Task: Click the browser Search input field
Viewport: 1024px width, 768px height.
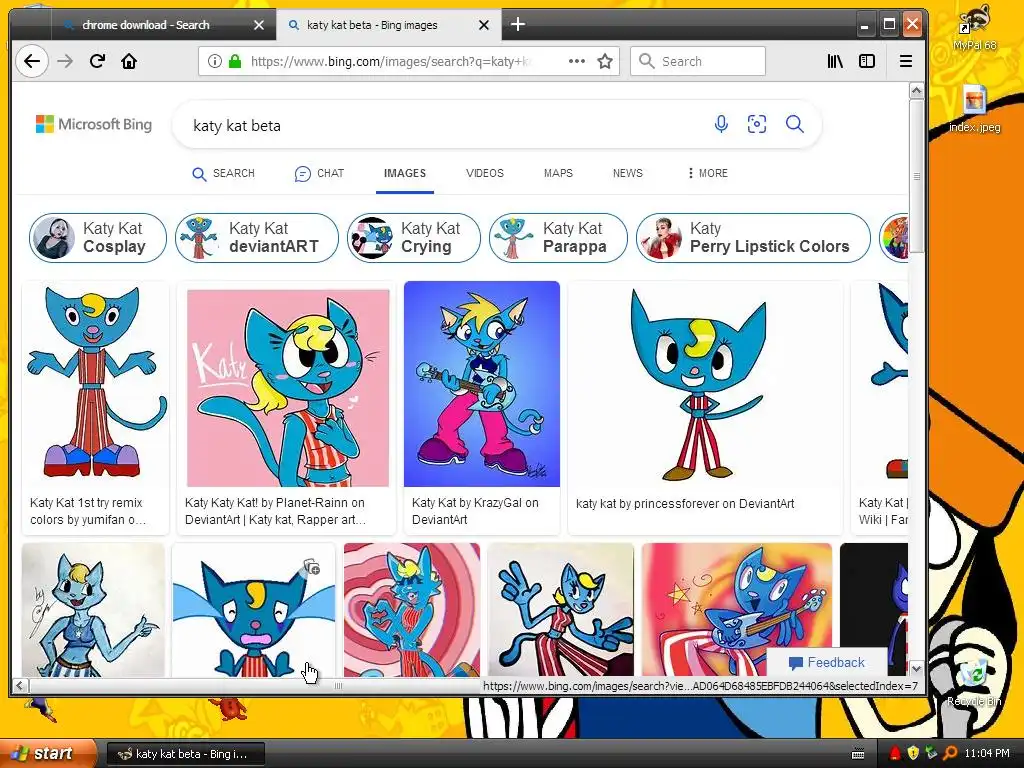Action: (x=697, y=61)
